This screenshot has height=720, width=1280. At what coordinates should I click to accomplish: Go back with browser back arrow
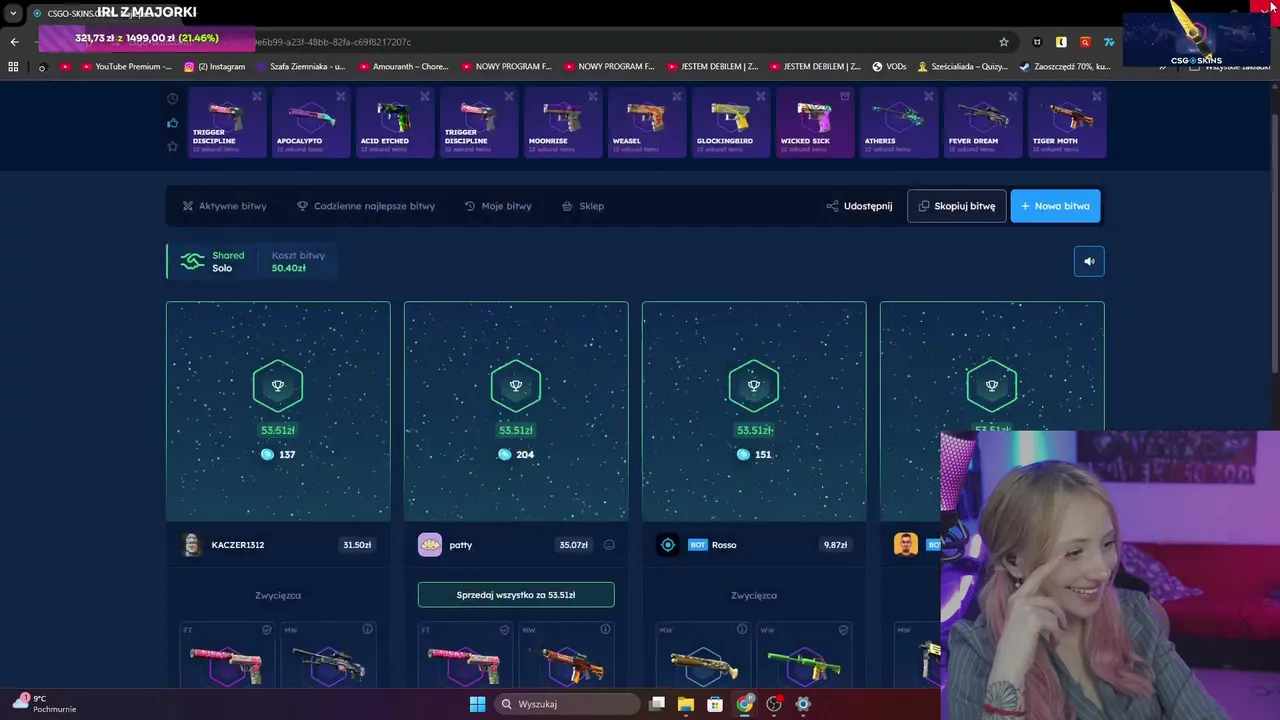click(14, 42)
